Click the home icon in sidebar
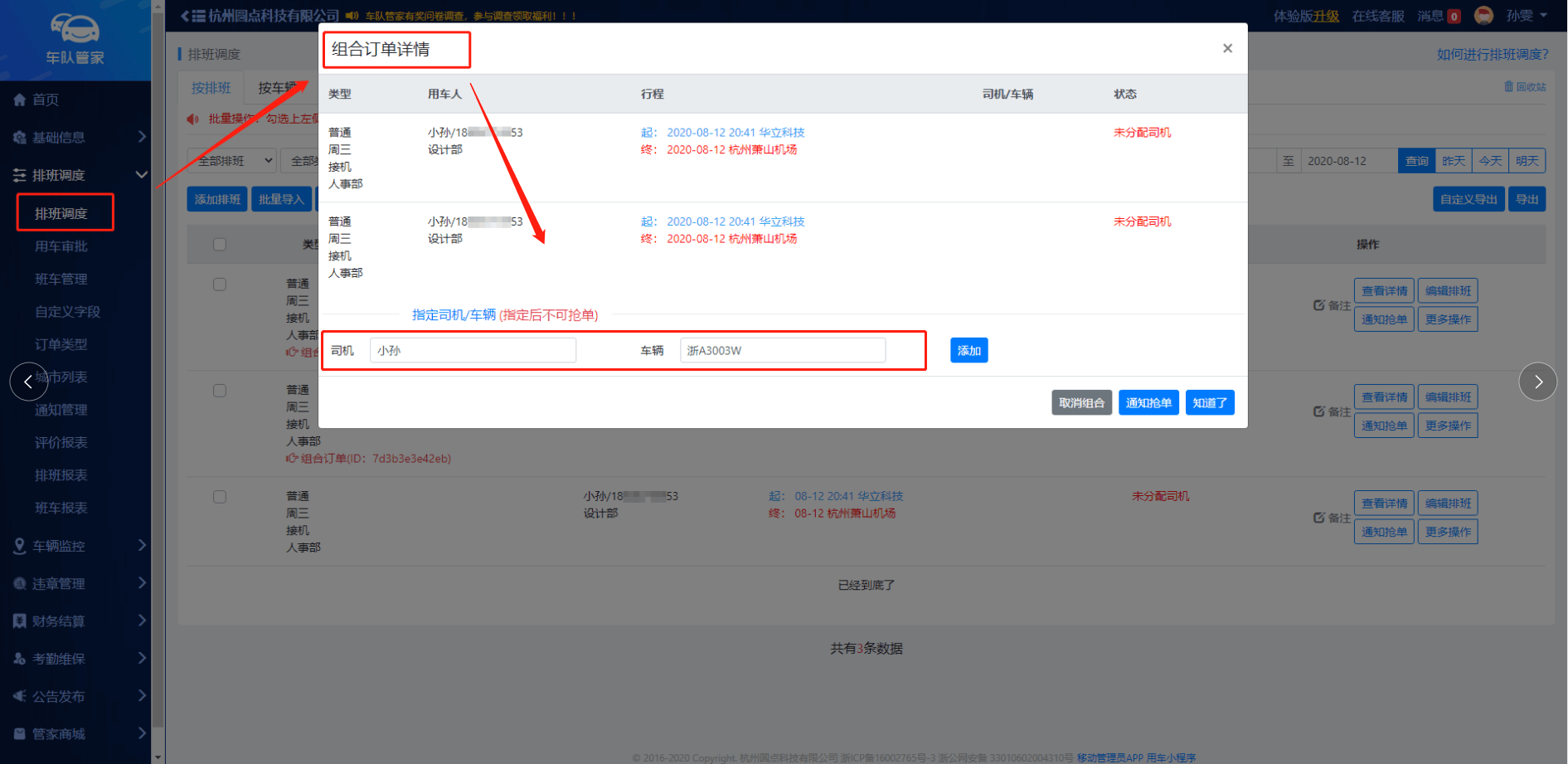Viewport: 1568px width, 764px height. [x=20, y=100]
